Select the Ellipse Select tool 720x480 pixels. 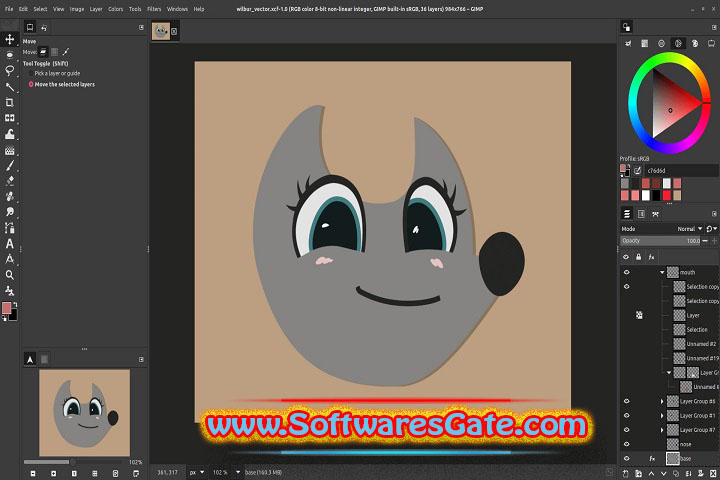pyautogui.click(x=9, y=55)
